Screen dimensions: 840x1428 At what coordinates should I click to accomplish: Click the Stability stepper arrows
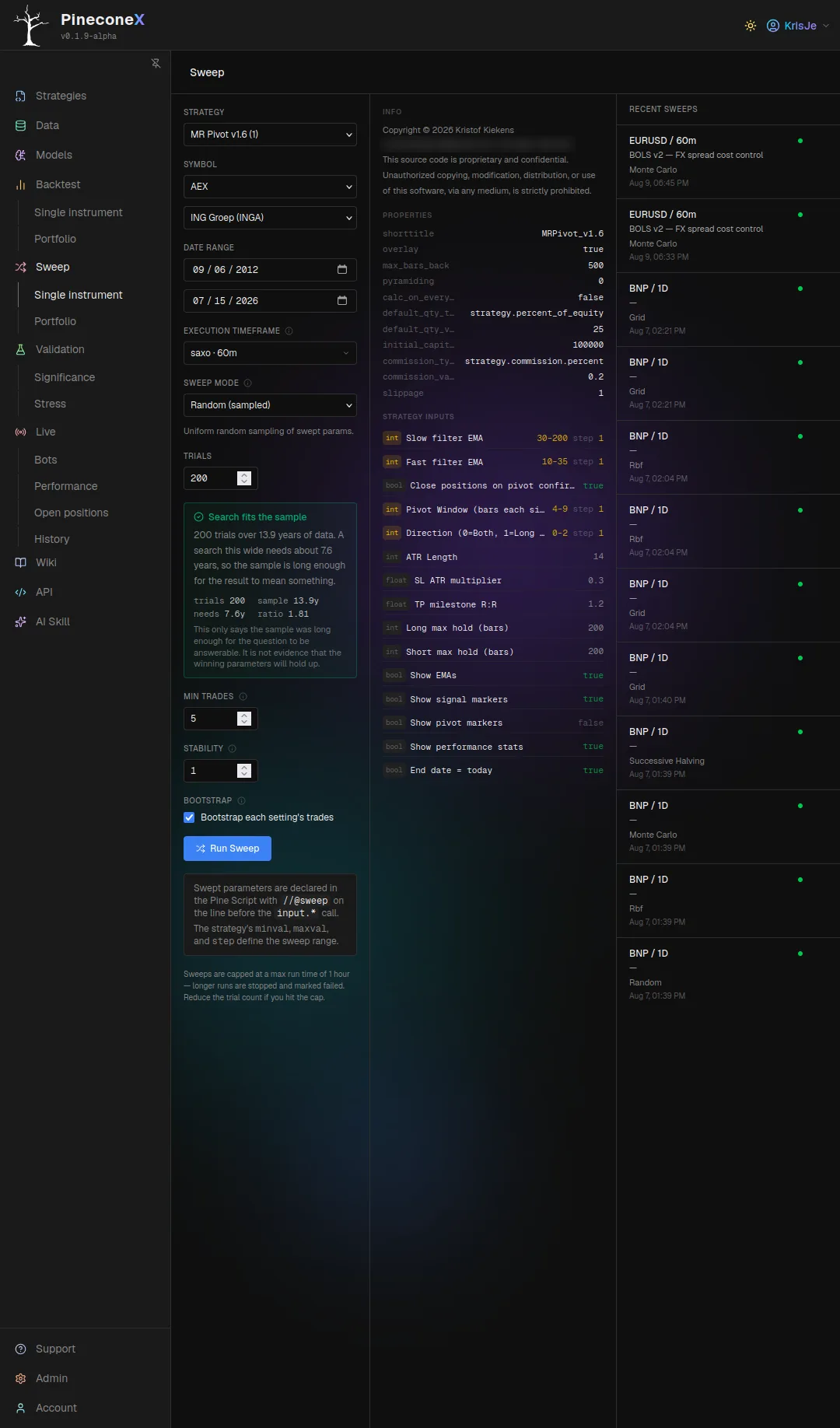tap(244, 771)
